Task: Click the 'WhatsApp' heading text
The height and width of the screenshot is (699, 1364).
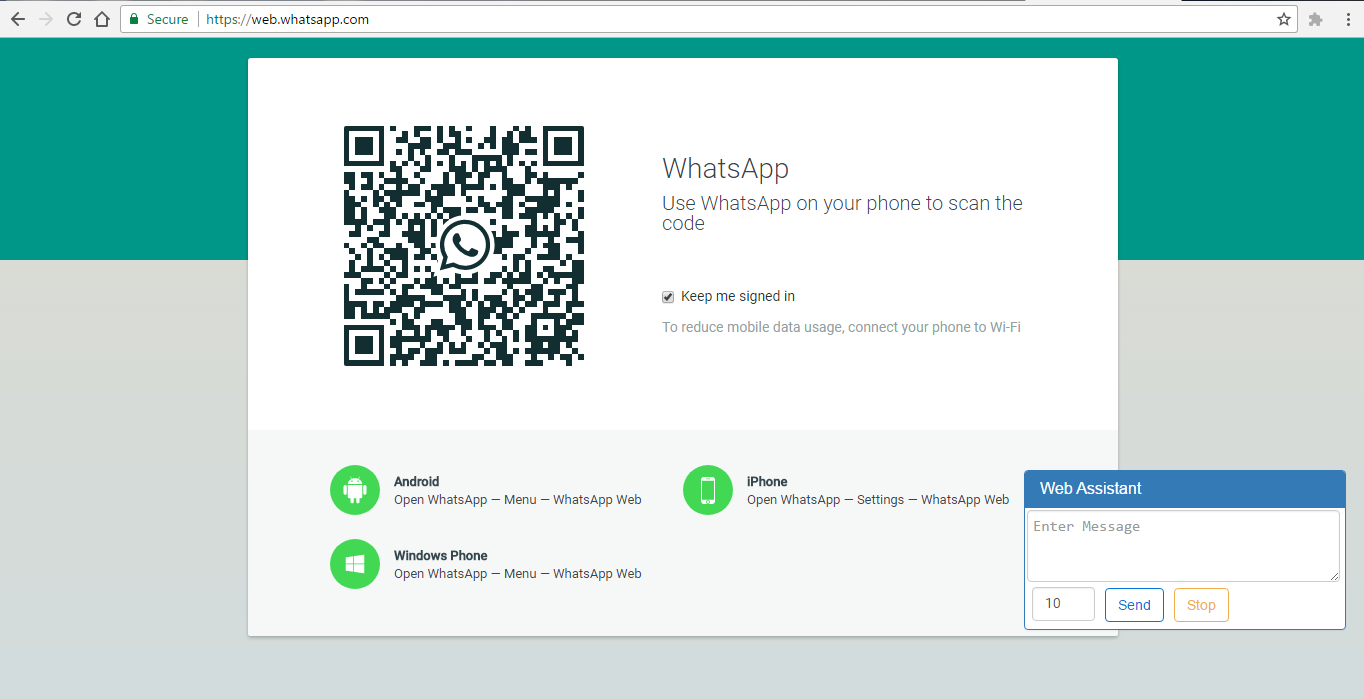Action: pos(725,168)
